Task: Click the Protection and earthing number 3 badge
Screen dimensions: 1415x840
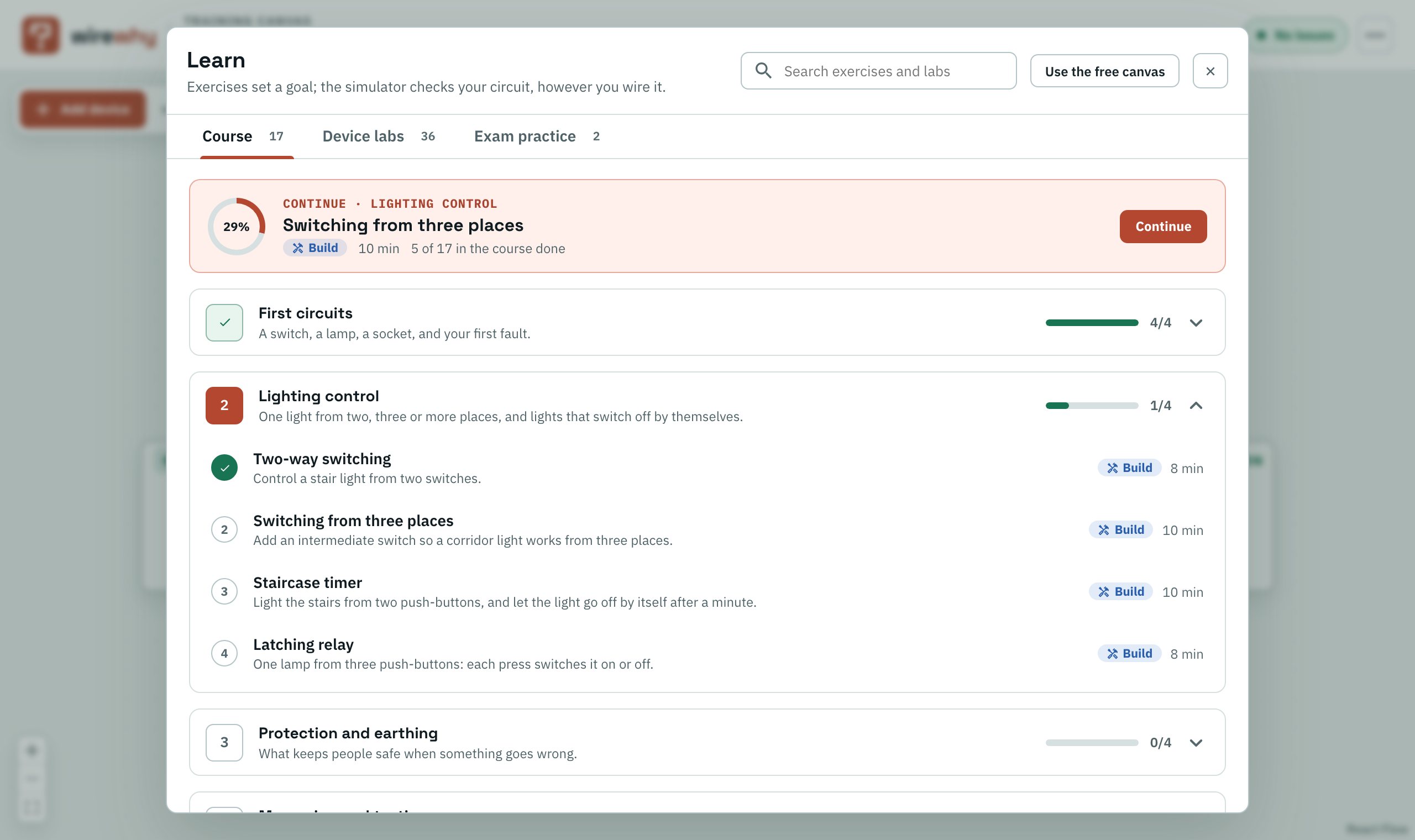Action: tap(224, 742)
